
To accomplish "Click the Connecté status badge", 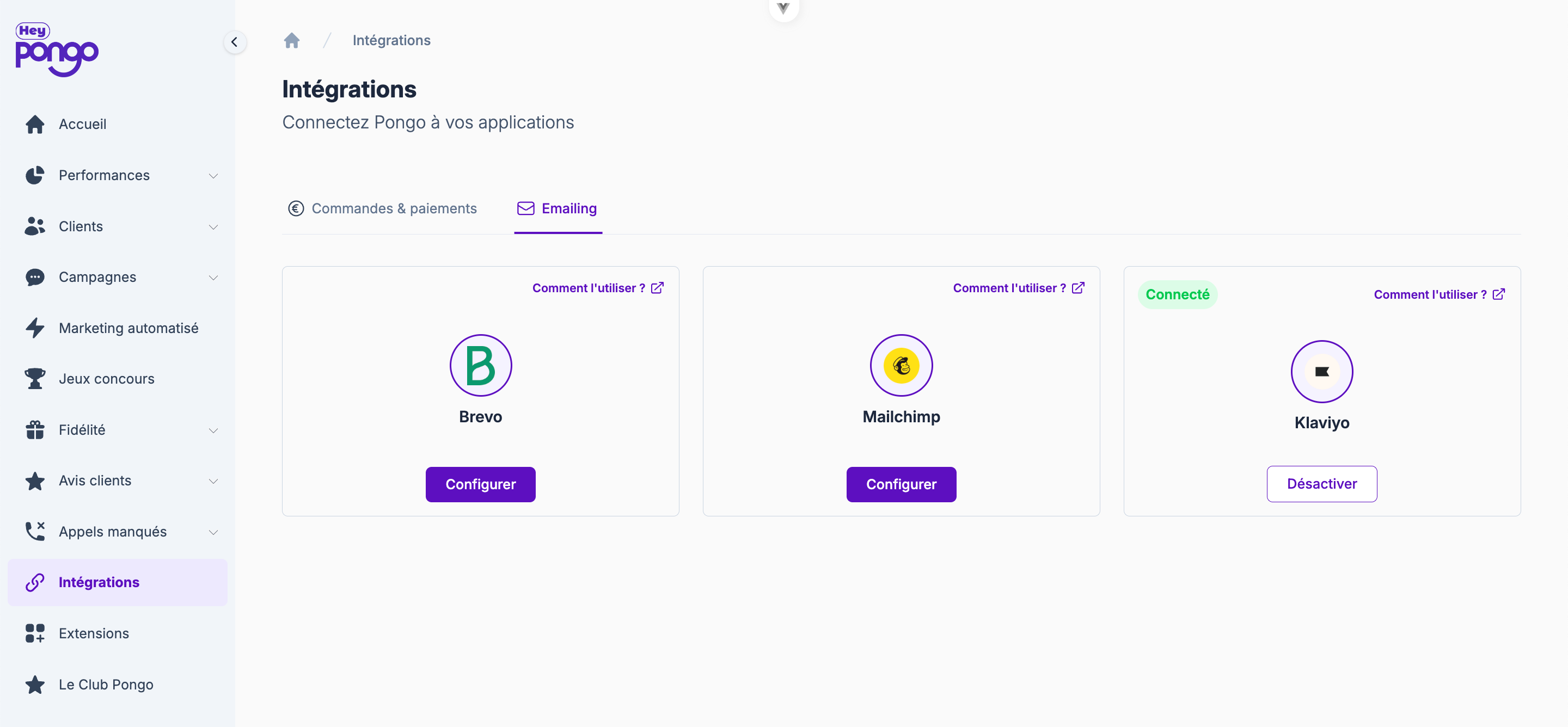I will (x=1177, y=294).
